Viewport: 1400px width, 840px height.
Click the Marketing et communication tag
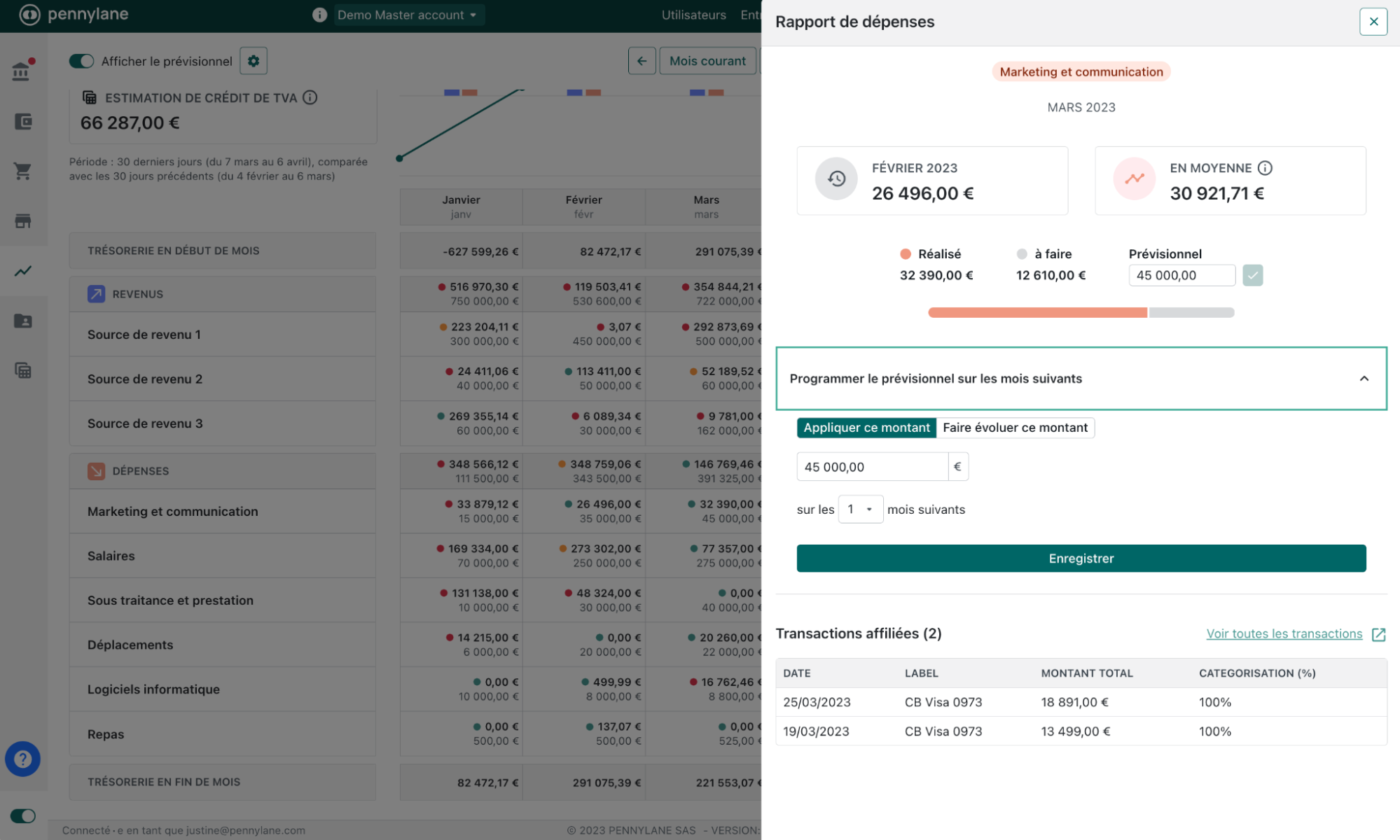point(1081,71)
